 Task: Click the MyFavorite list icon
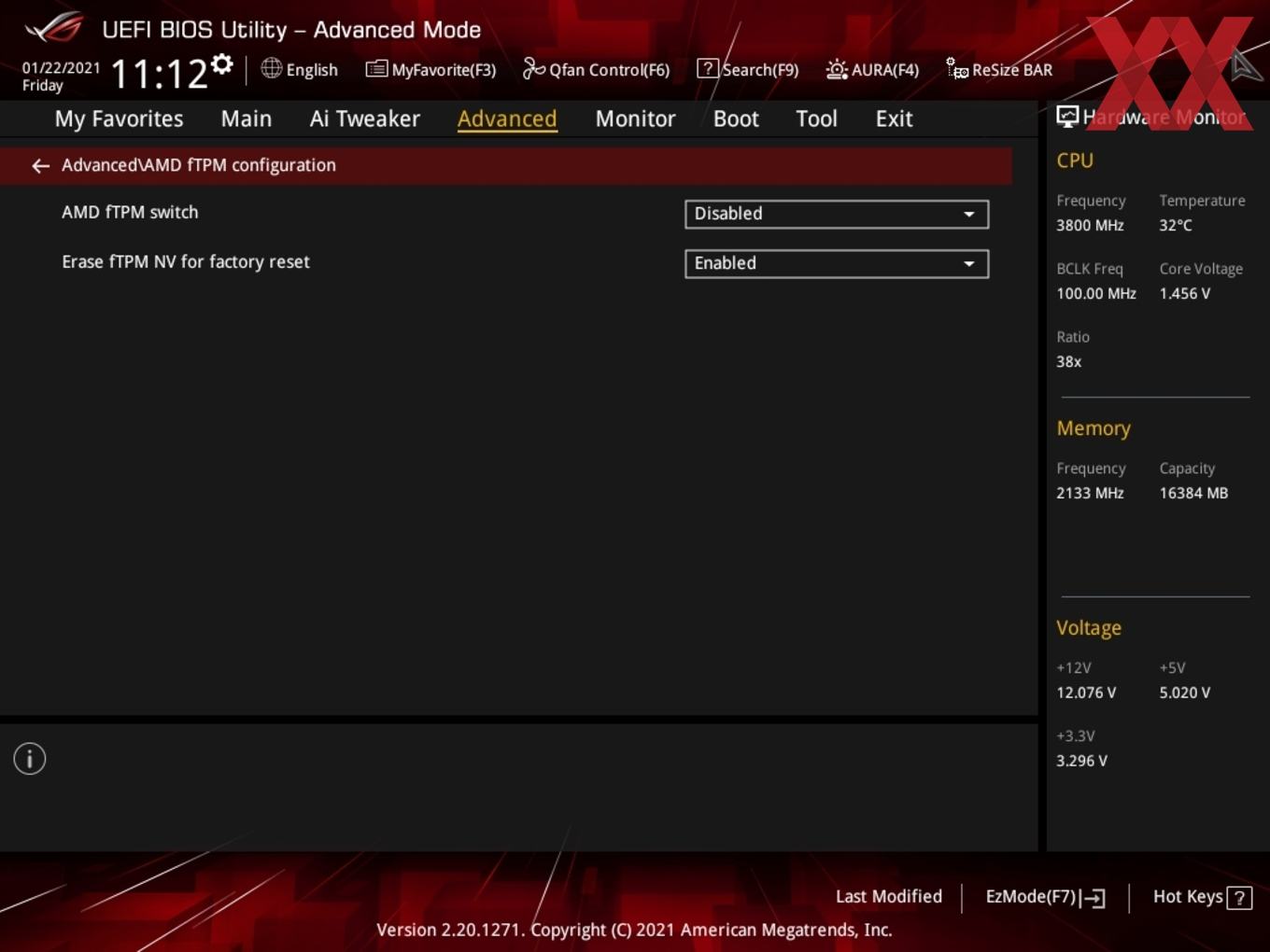point(376,69)
